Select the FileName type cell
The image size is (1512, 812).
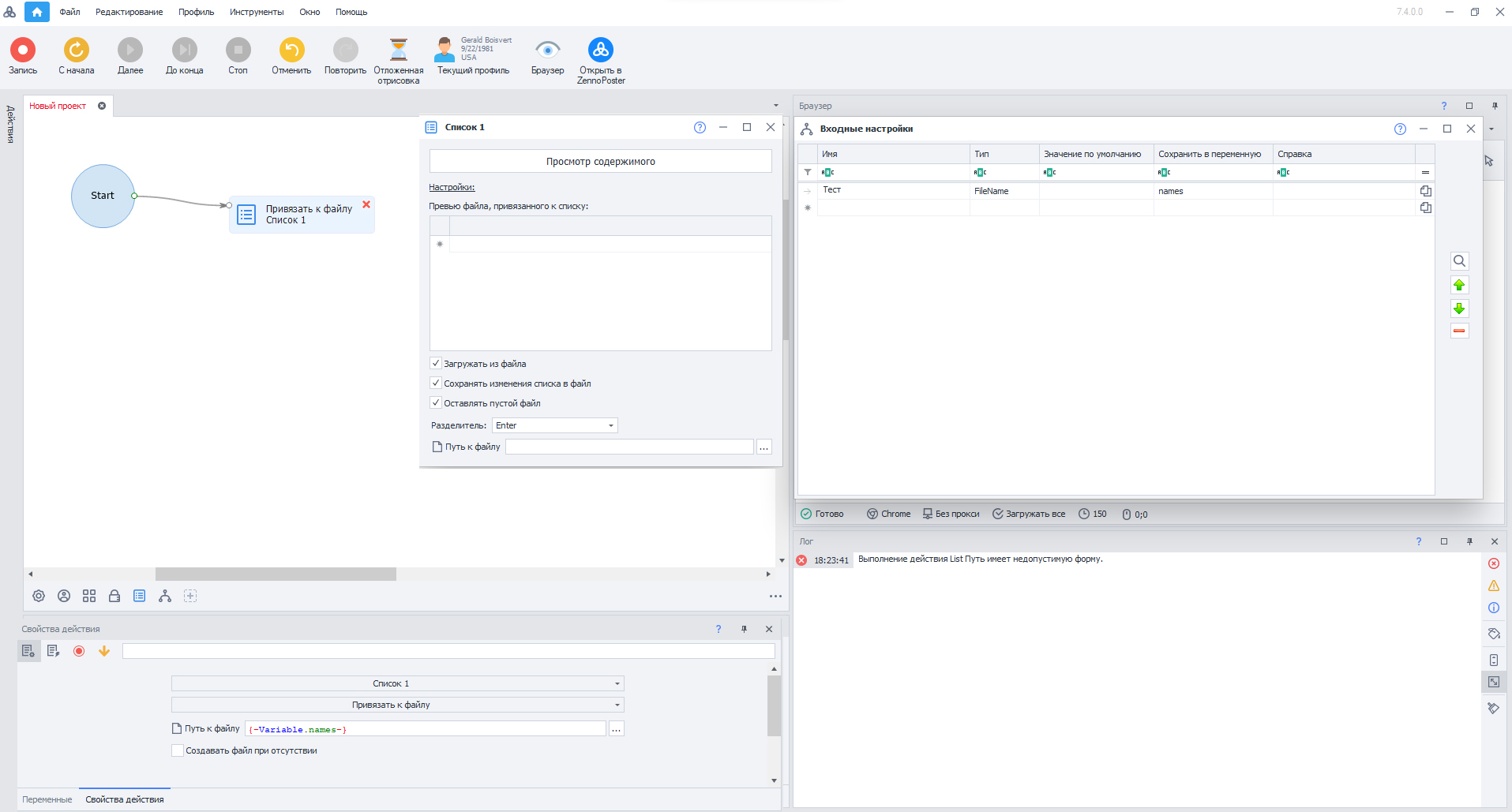tap(1004, 191)
